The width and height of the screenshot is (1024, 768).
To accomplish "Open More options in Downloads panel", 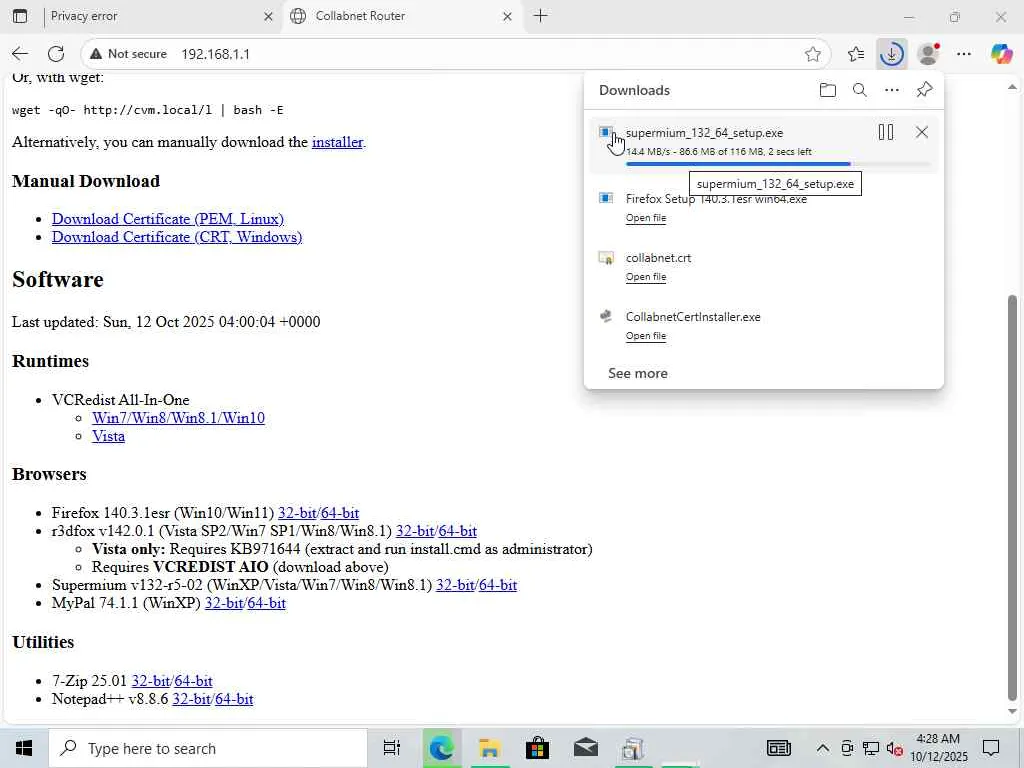I will click(x=891, y=90).
